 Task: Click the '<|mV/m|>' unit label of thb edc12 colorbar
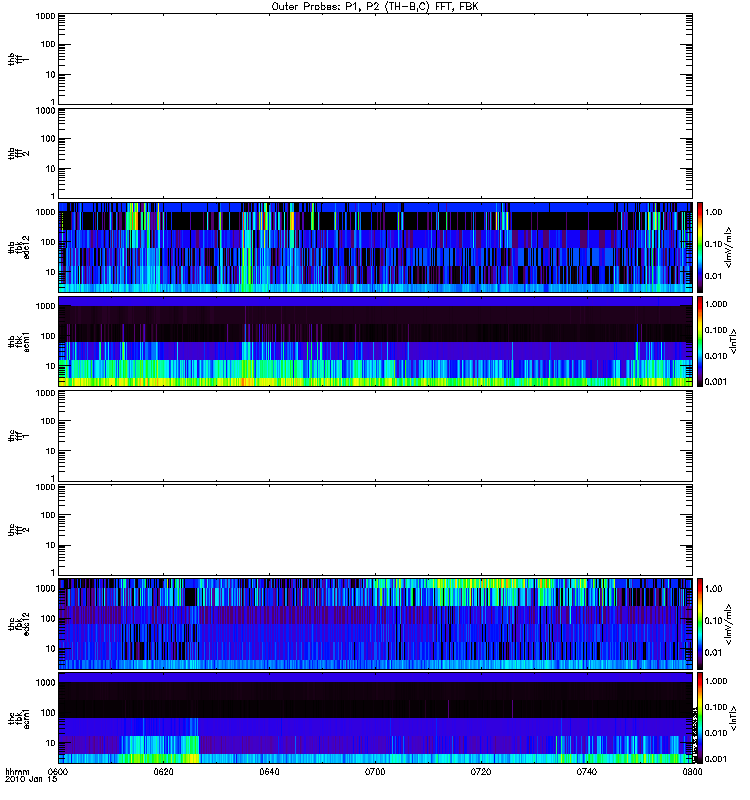pos(729,247)
